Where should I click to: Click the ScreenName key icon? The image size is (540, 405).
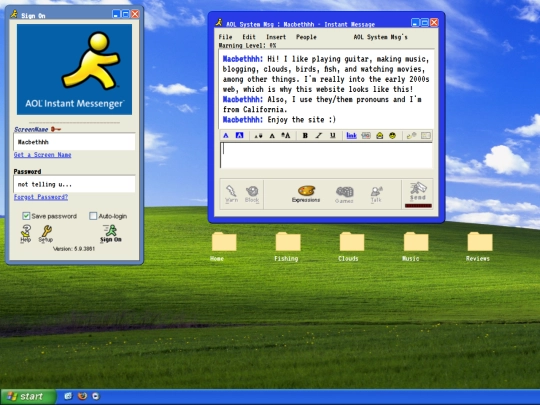click(x=56, y=129)
